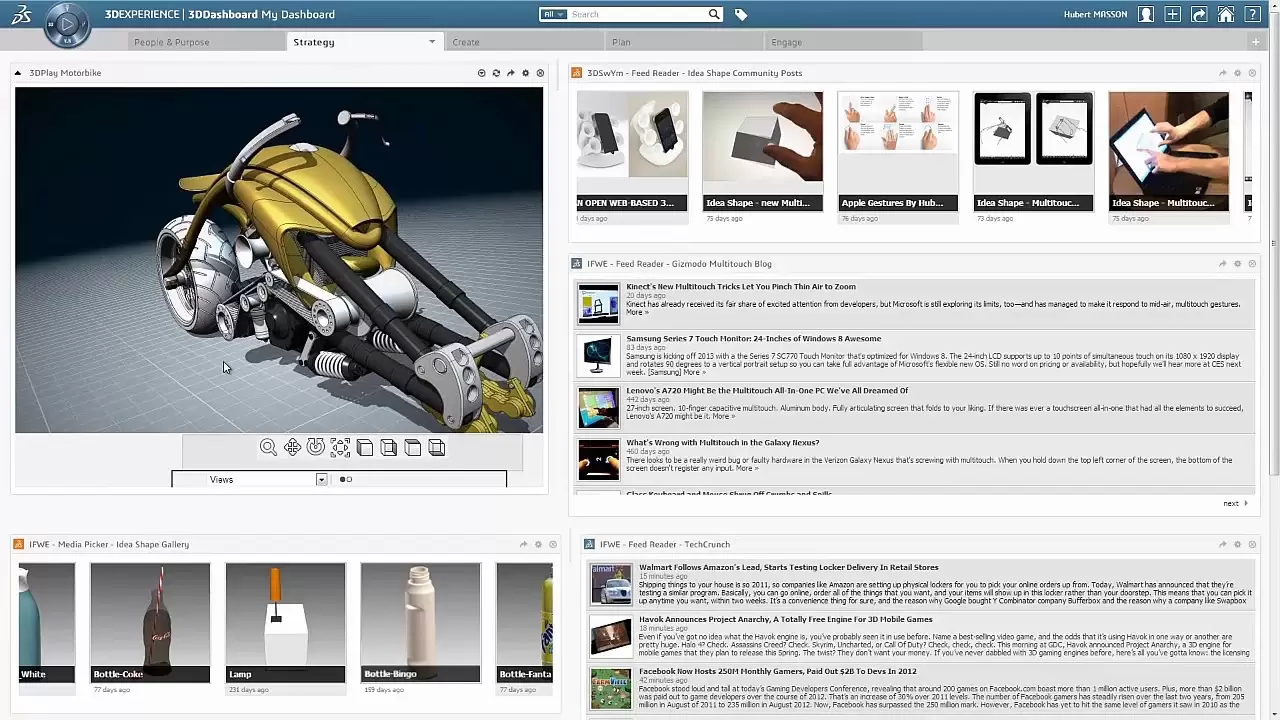The width and height of the screenshot is (1280, 720).
Task: Select the Bottle-Coke thumbnail in gallery
Action: pyautogui.click(x=150, y=622)
